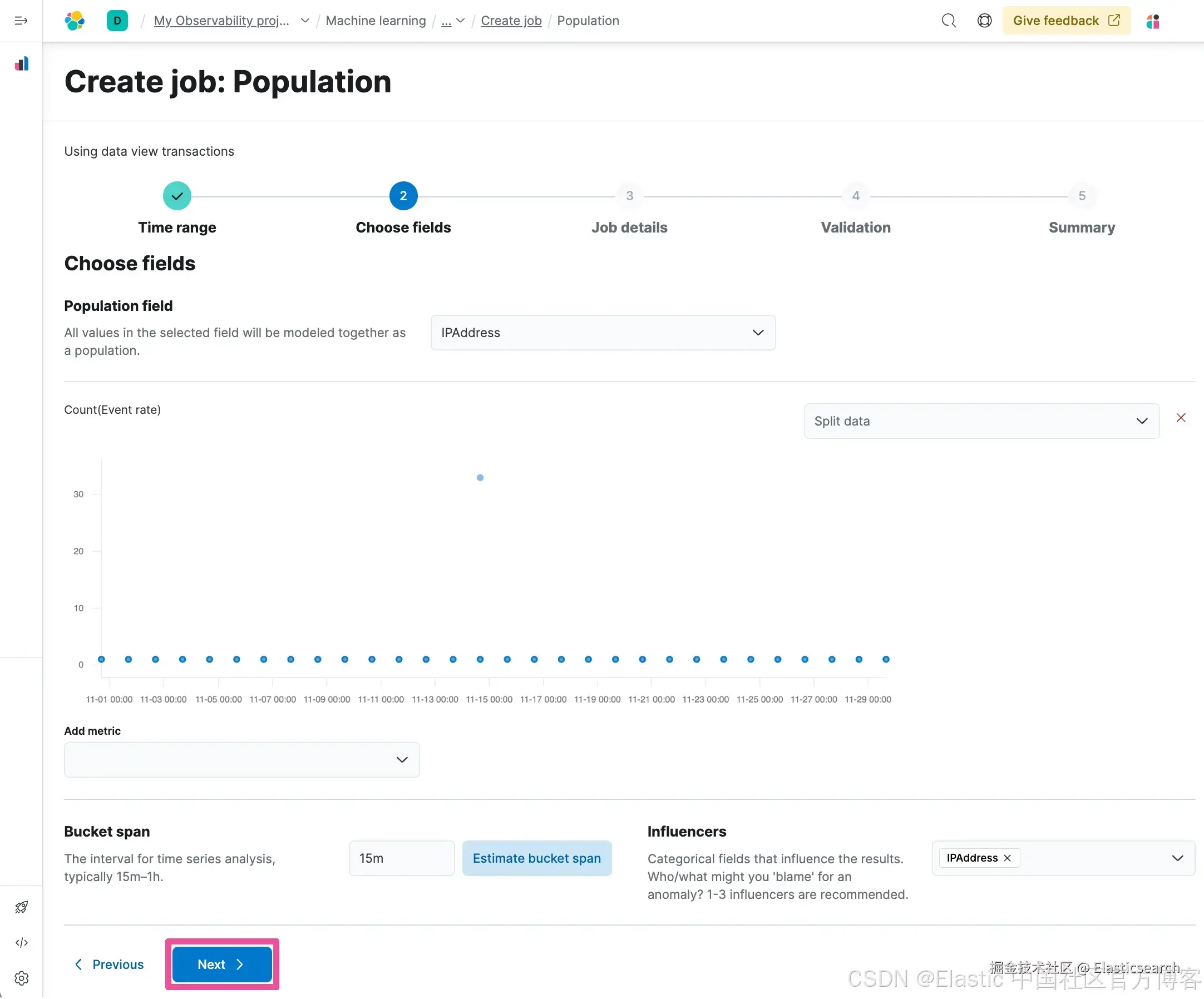This screenshot has width=1204, height=999.
Task: Click the Create job breadcrumb link
Action: click(x=511, y=21)
